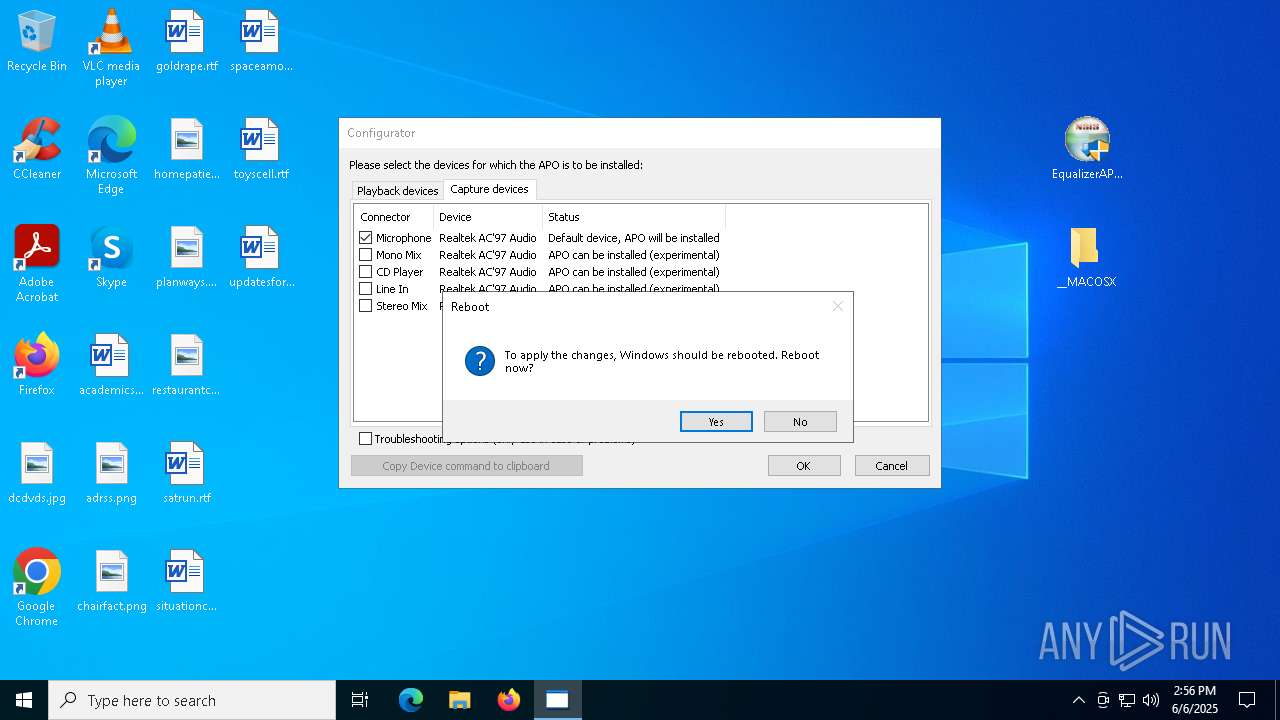Click Copy Device command to clipboard

(x=467, y=466)
